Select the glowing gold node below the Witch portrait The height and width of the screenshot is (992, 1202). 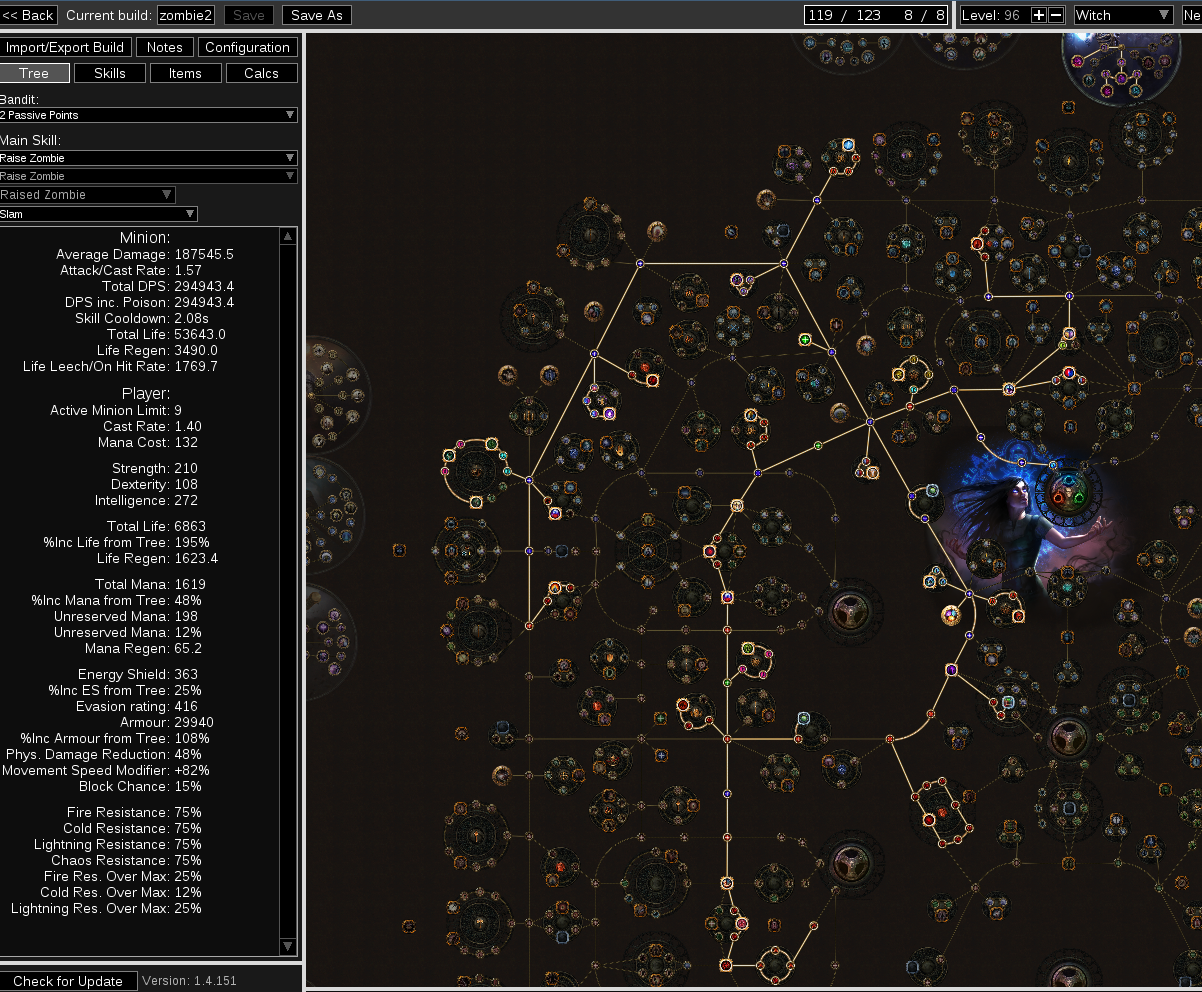coord(951,615)
